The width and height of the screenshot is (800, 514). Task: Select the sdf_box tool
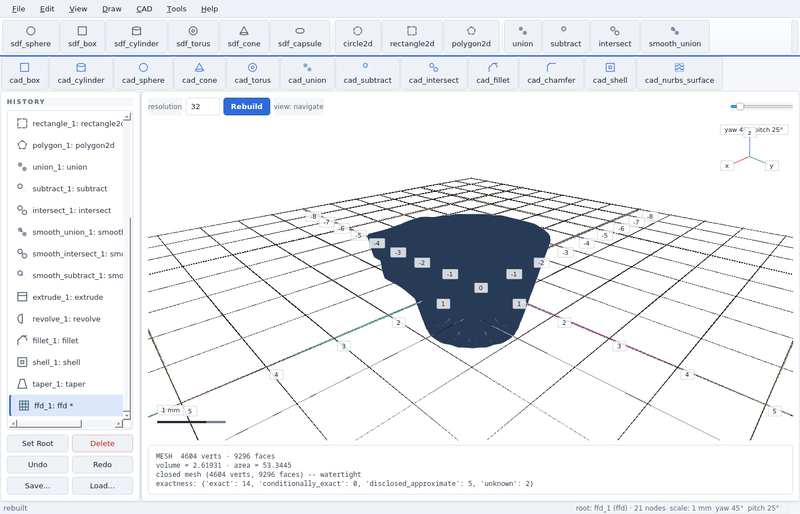point(82,37)
